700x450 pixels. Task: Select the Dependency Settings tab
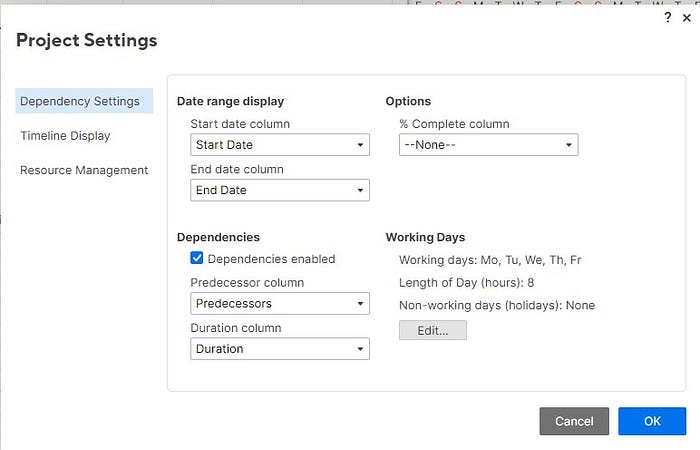(80, 101)
